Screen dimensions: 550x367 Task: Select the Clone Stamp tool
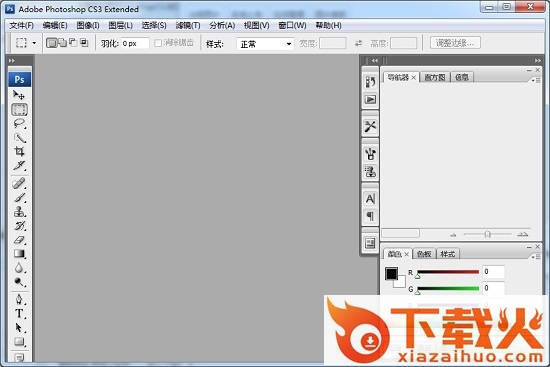19,211
